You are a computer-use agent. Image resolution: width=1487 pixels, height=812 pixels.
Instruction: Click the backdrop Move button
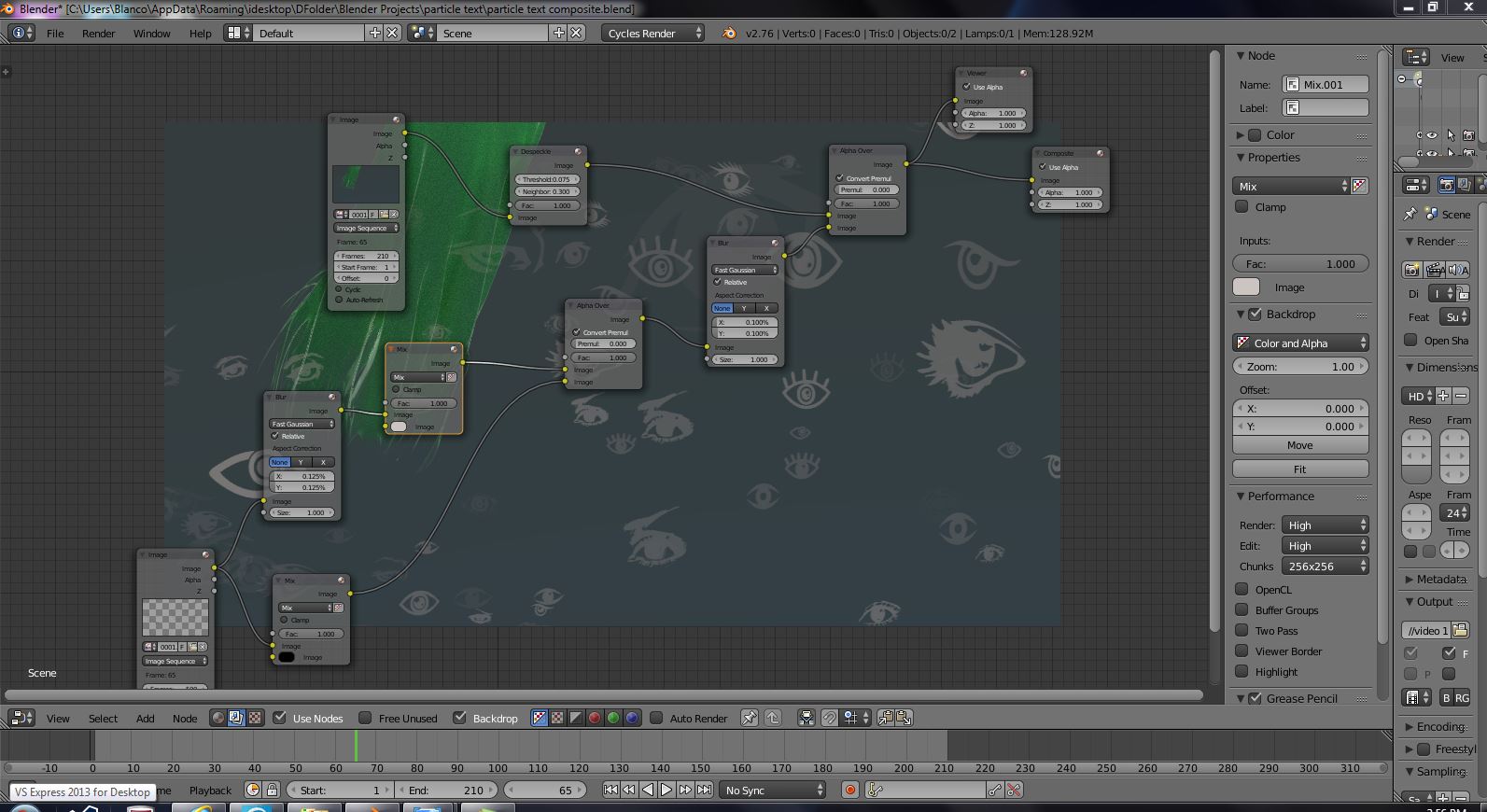pos(1300,445)
